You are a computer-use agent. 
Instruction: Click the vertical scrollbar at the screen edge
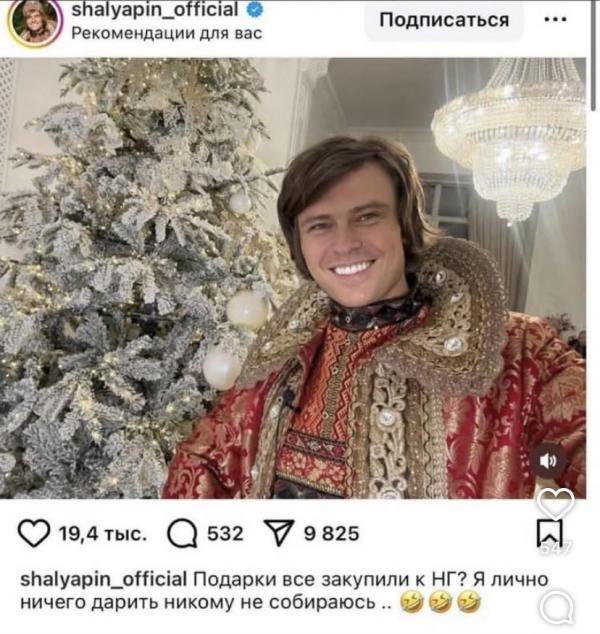(594, 55)
